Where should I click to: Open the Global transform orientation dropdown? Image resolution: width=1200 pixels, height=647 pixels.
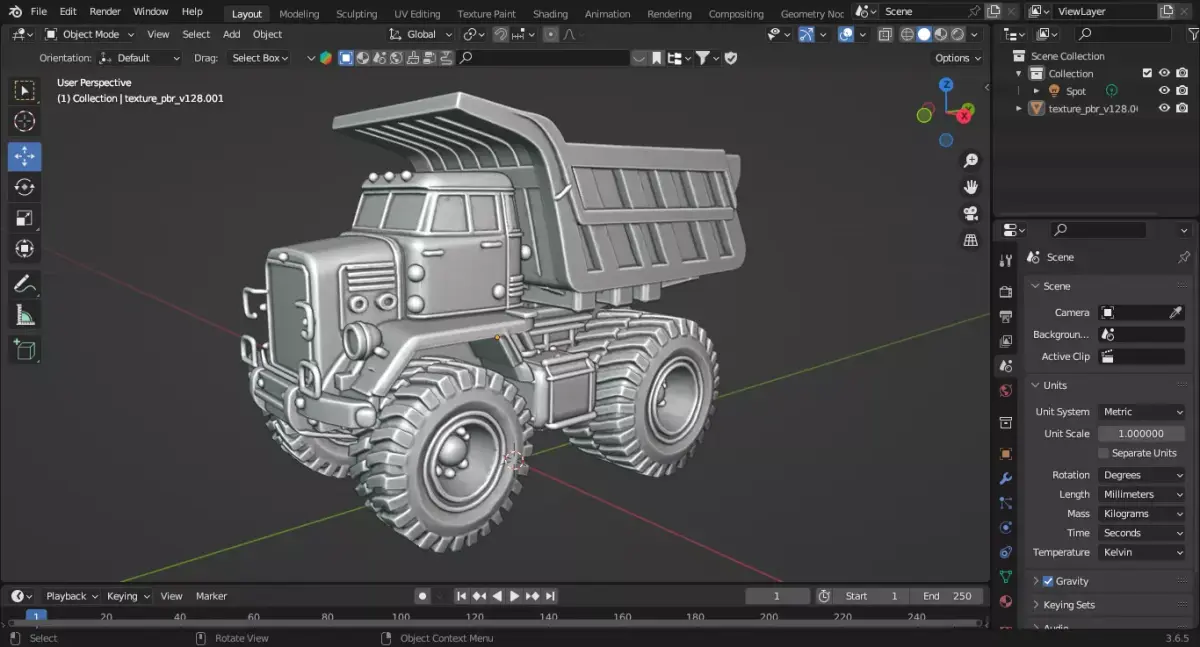tap(421, 34)
